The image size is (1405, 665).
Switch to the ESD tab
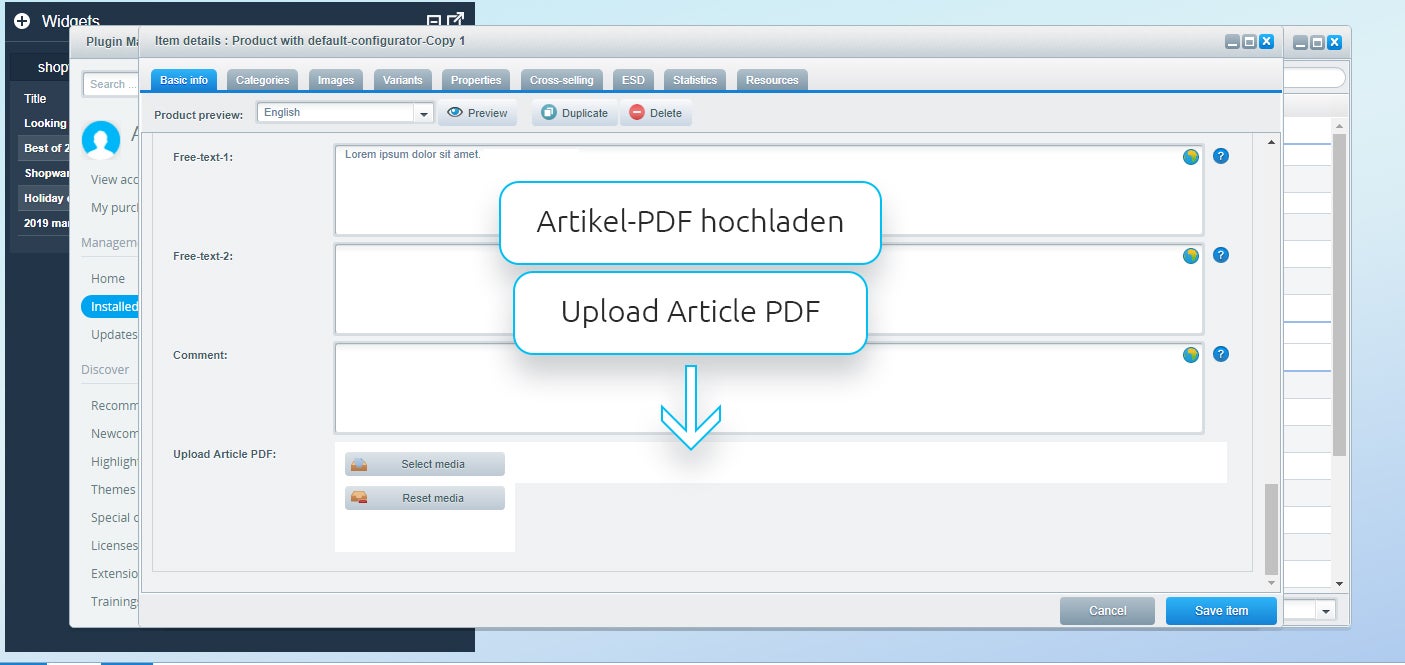point(633,80)
